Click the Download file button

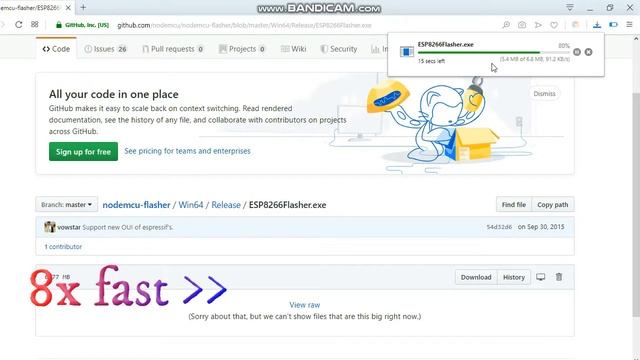(476, 277)
